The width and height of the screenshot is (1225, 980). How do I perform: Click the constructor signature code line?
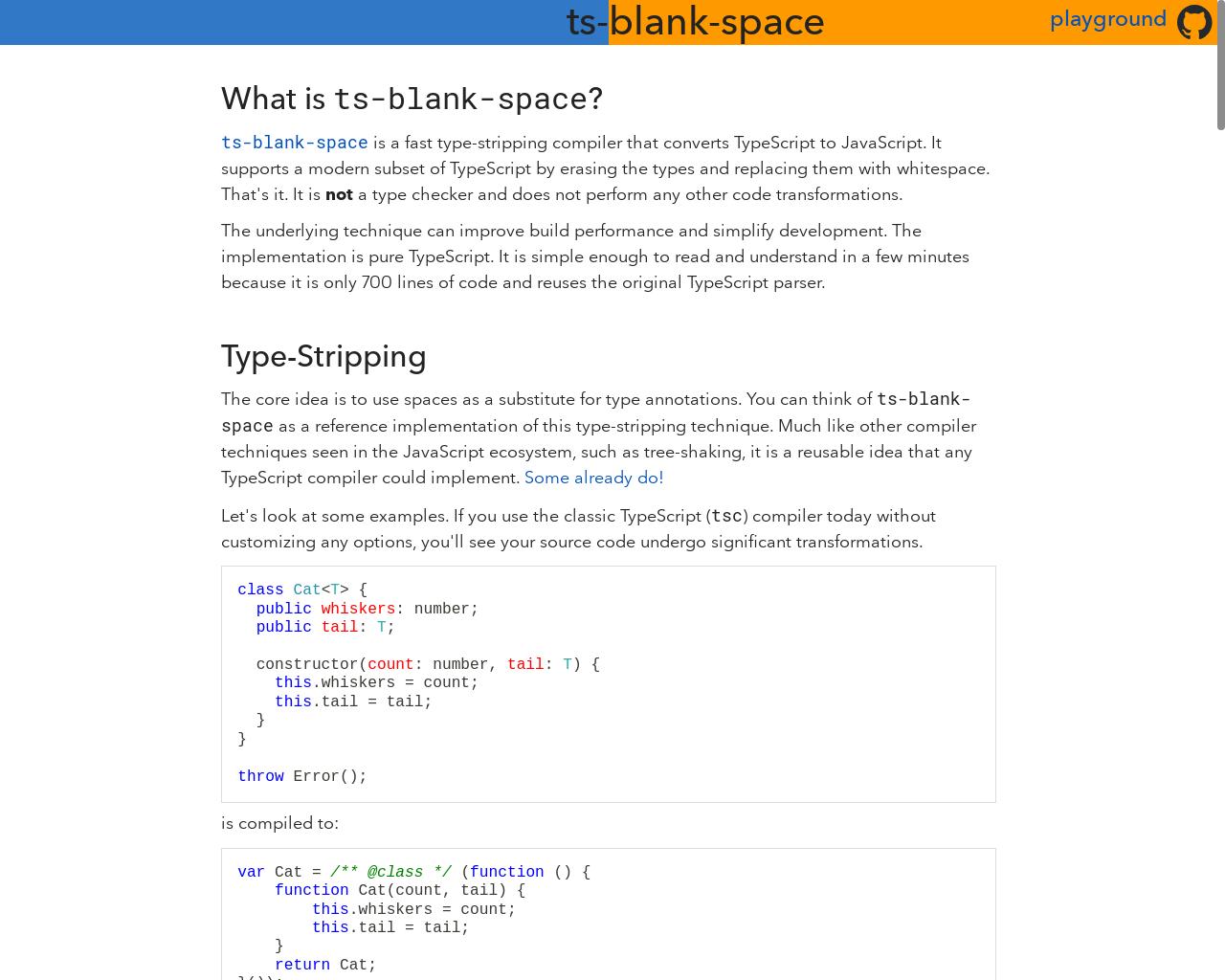point(428,665)
